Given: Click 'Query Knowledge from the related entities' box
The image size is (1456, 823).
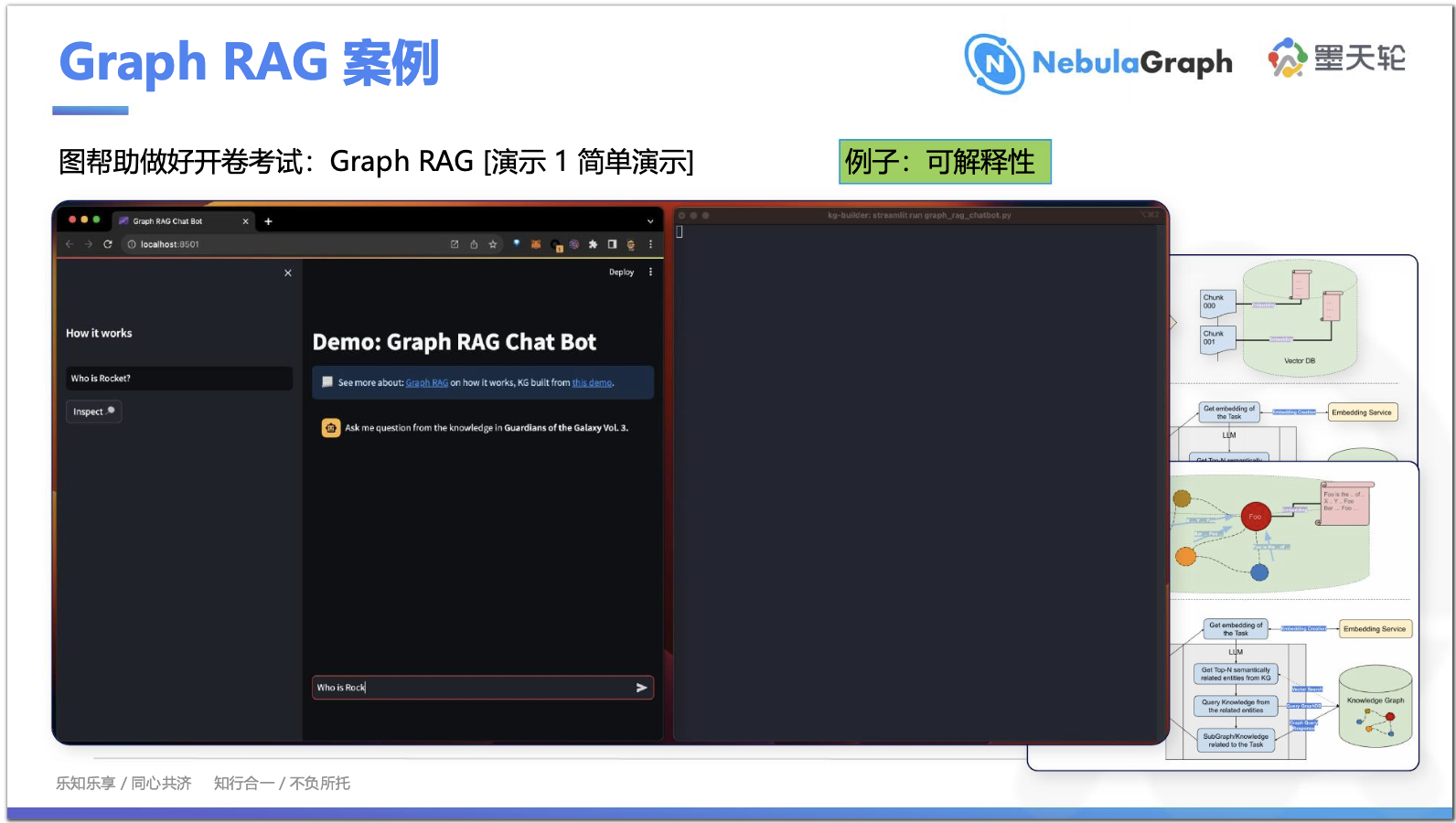Looking at the screenshot, I should coord(1236,706).
